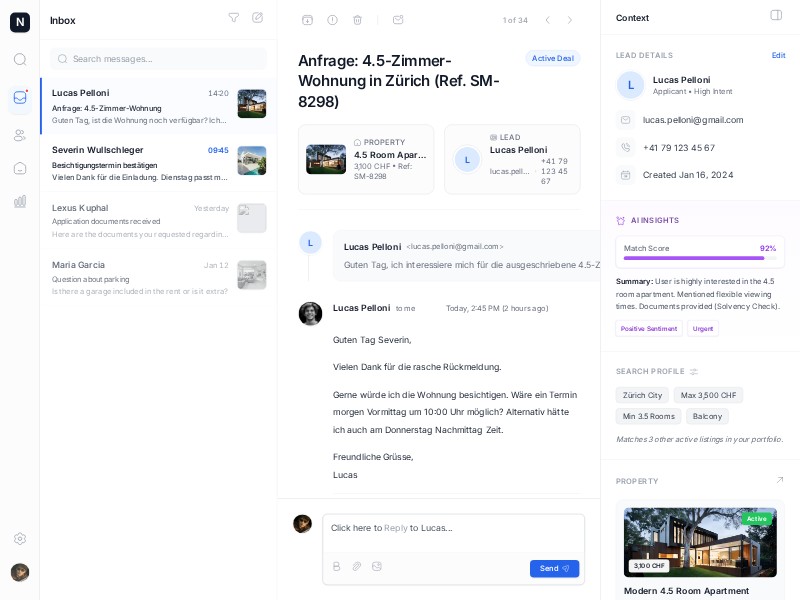This screenshot has width=800, height=600.
Task: Mark the email as important (exclamation icon)
Action: tap(333, 19)
